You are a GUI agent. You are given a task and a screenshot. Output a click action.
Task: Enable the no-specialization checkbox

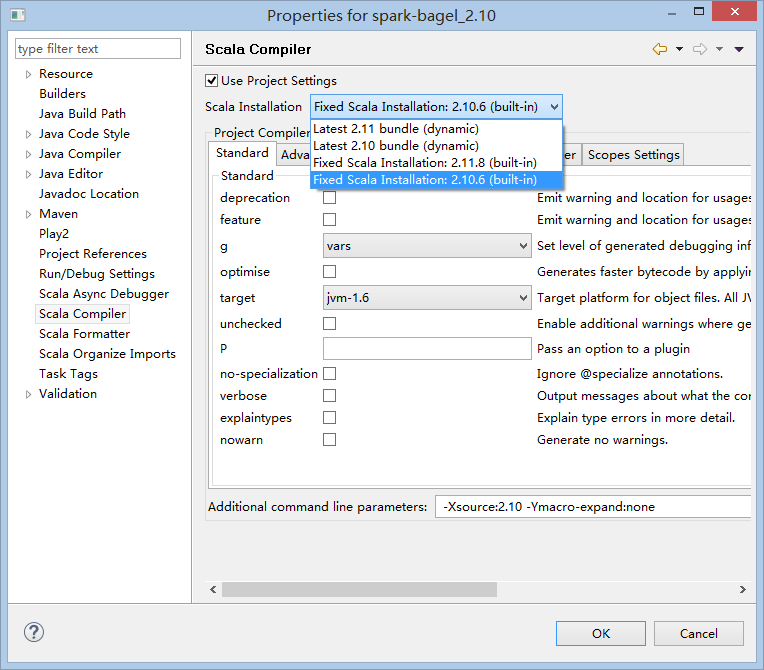[x=329, y=374]
